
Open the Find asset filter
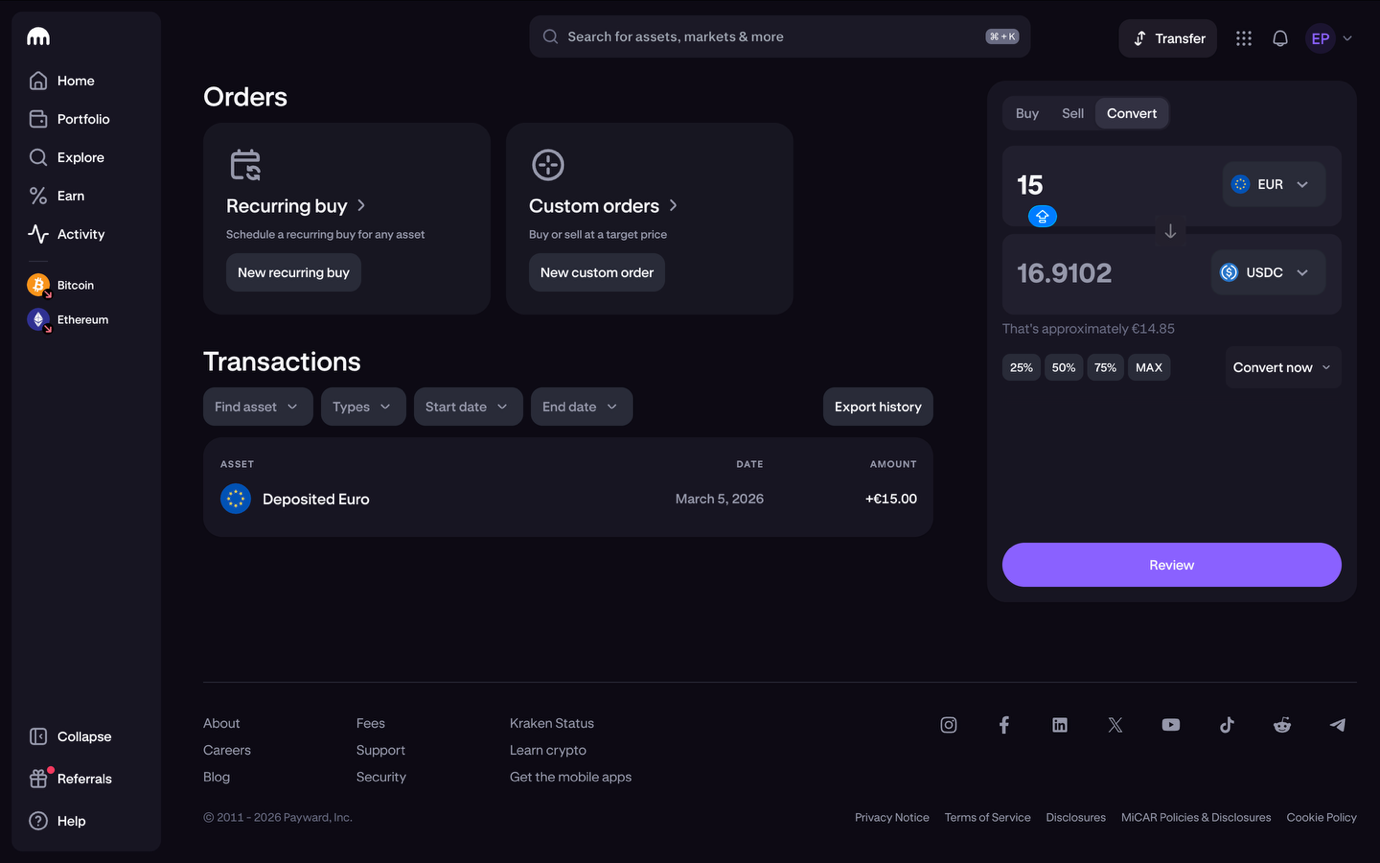(258, 407)
